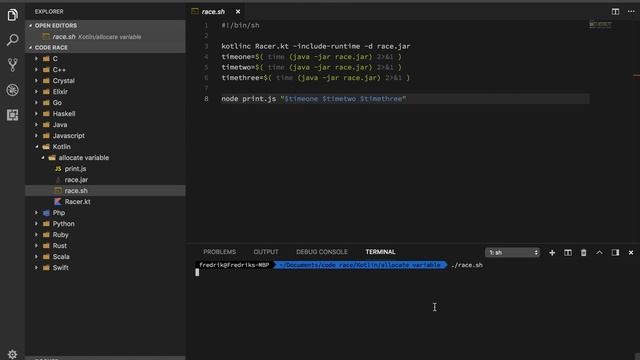The image size is (640, 360).
Task: Open the Extensions view icon
Action: tap(12, 115)
